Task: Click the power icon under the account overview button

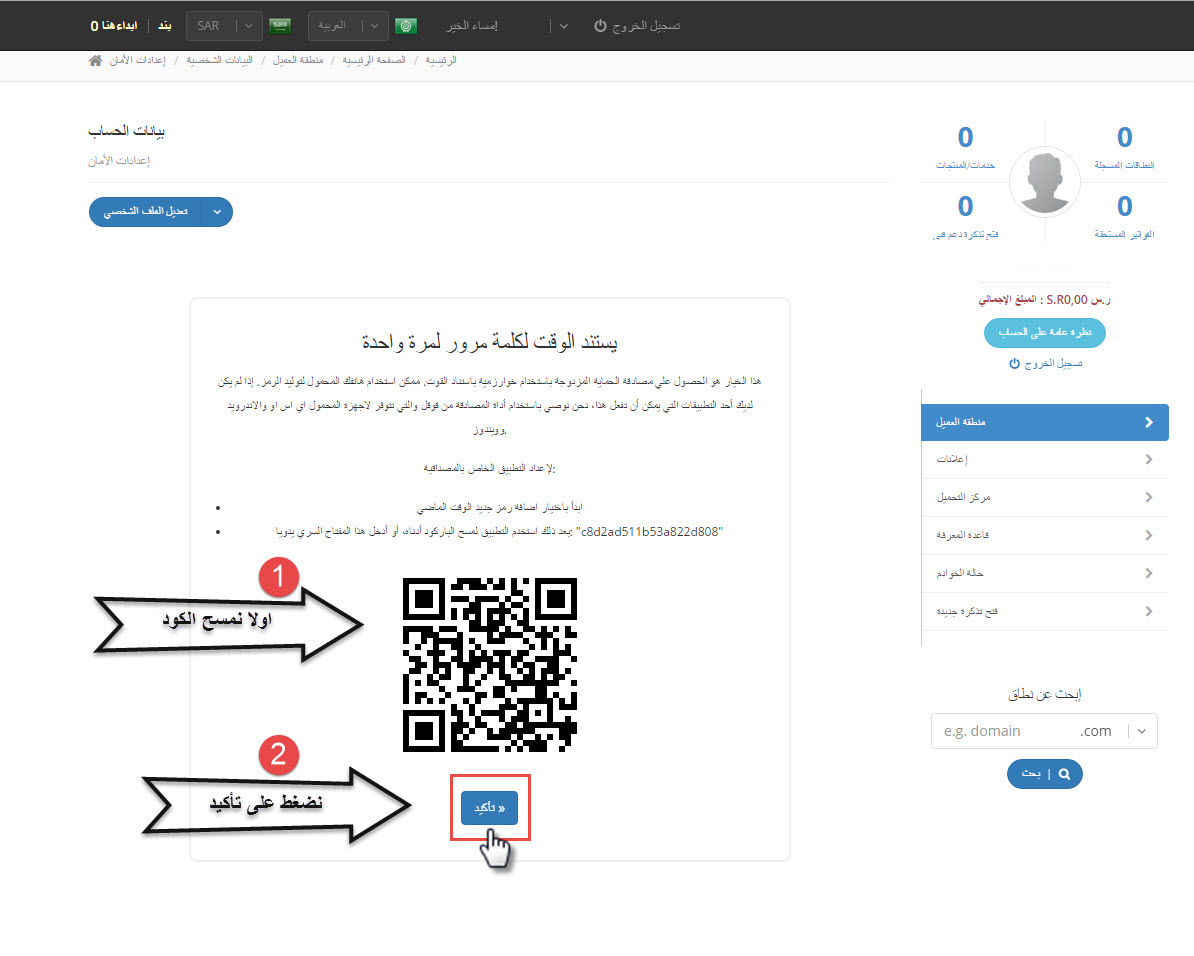Action: [1014, 363]
